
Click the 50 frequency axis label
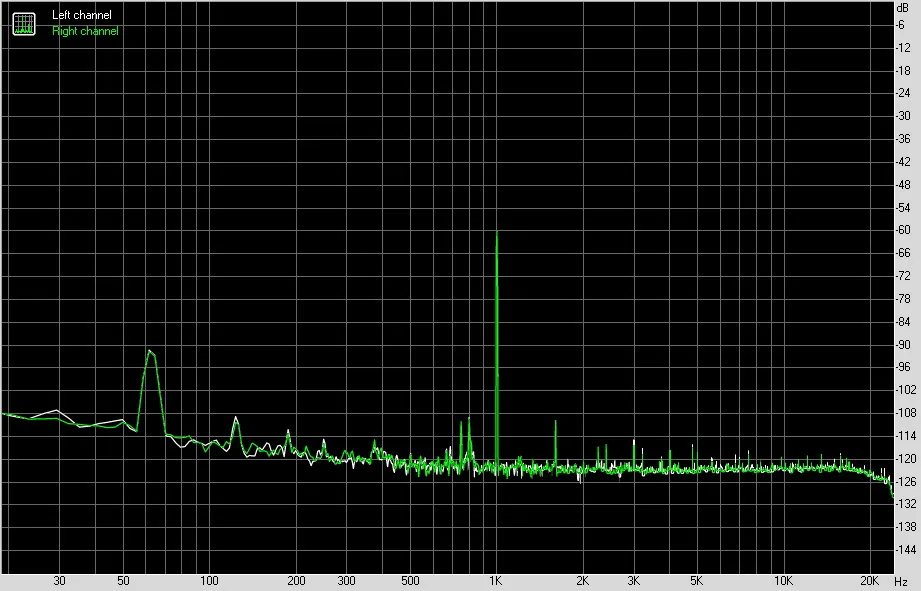(x=123, y=581)
